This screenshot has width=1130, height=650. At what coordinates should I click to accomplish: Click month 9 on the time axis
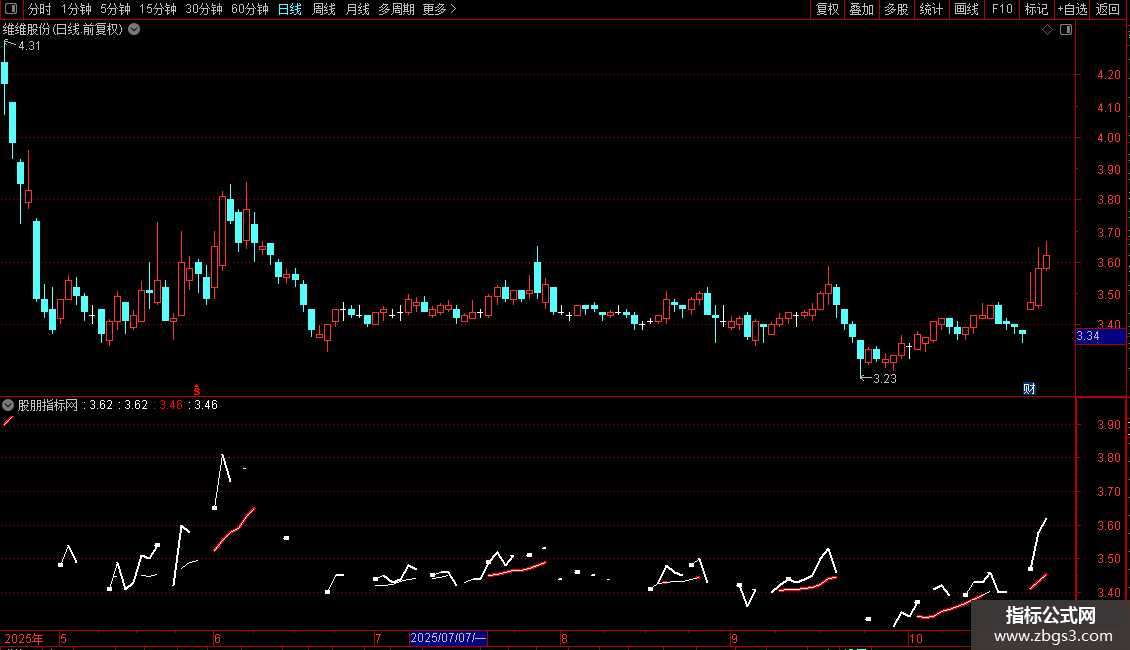click(734, 638)
